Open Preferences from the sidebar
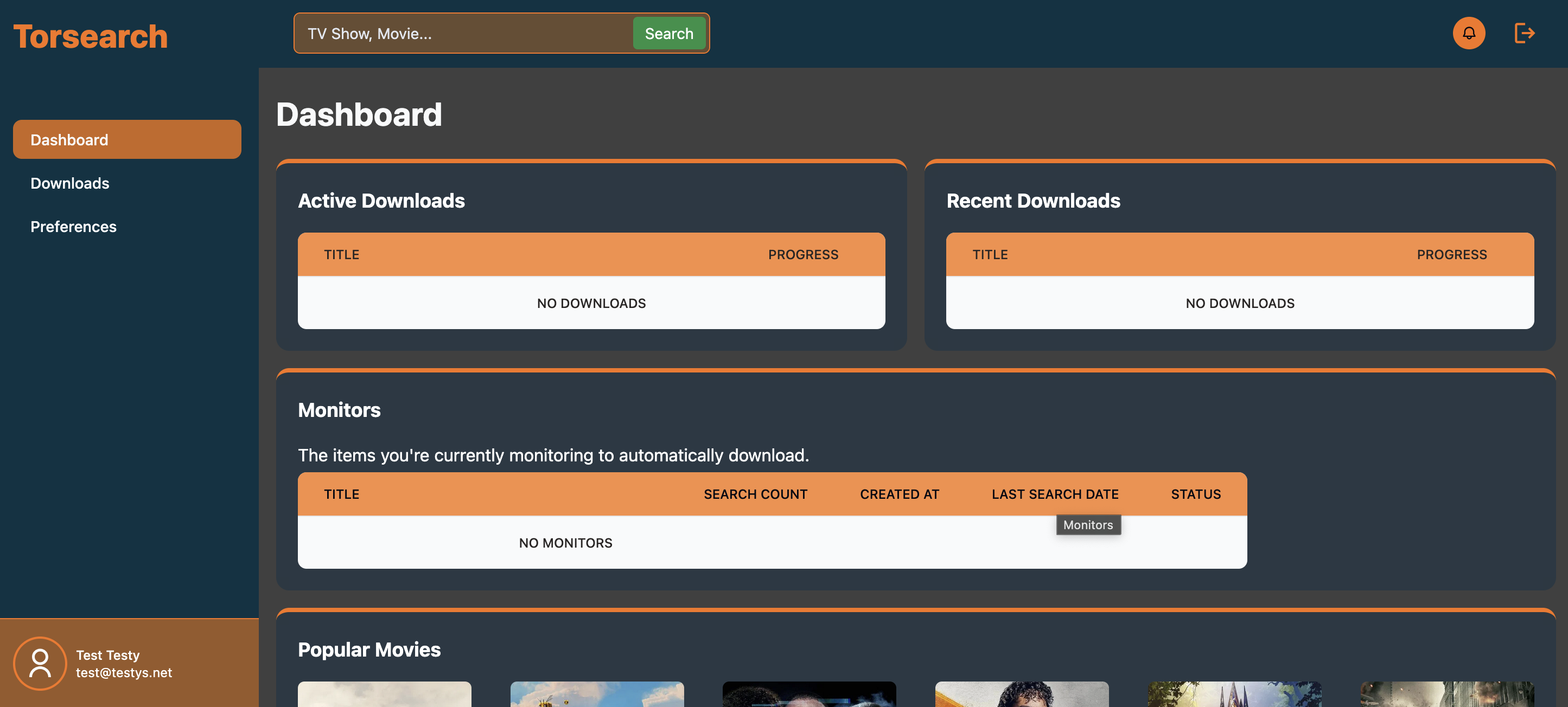Screen dimensions: 1568x707 click(x=73, y=226)
